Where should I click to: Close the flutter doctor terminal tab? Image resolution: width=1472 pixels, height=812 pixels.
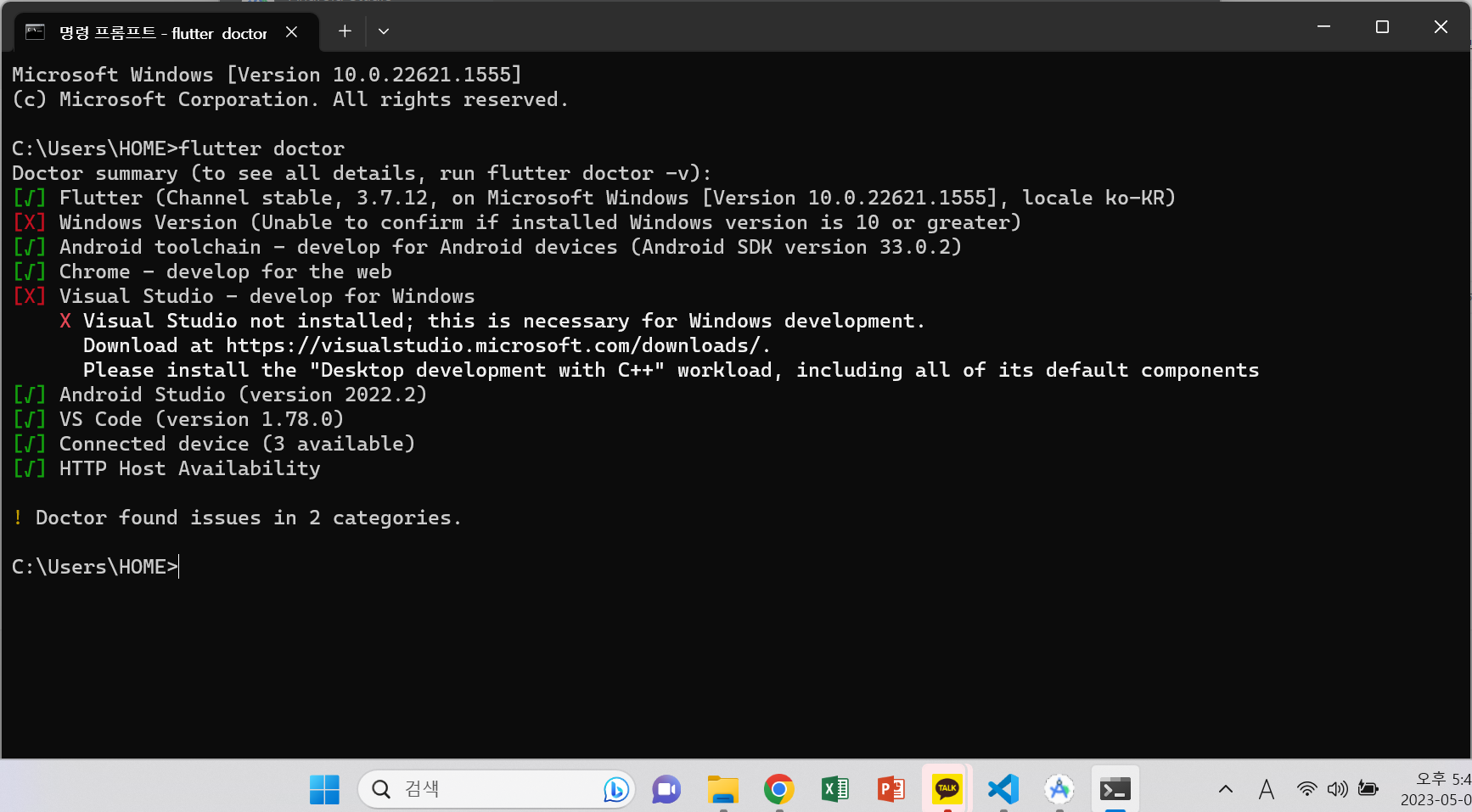292,31
